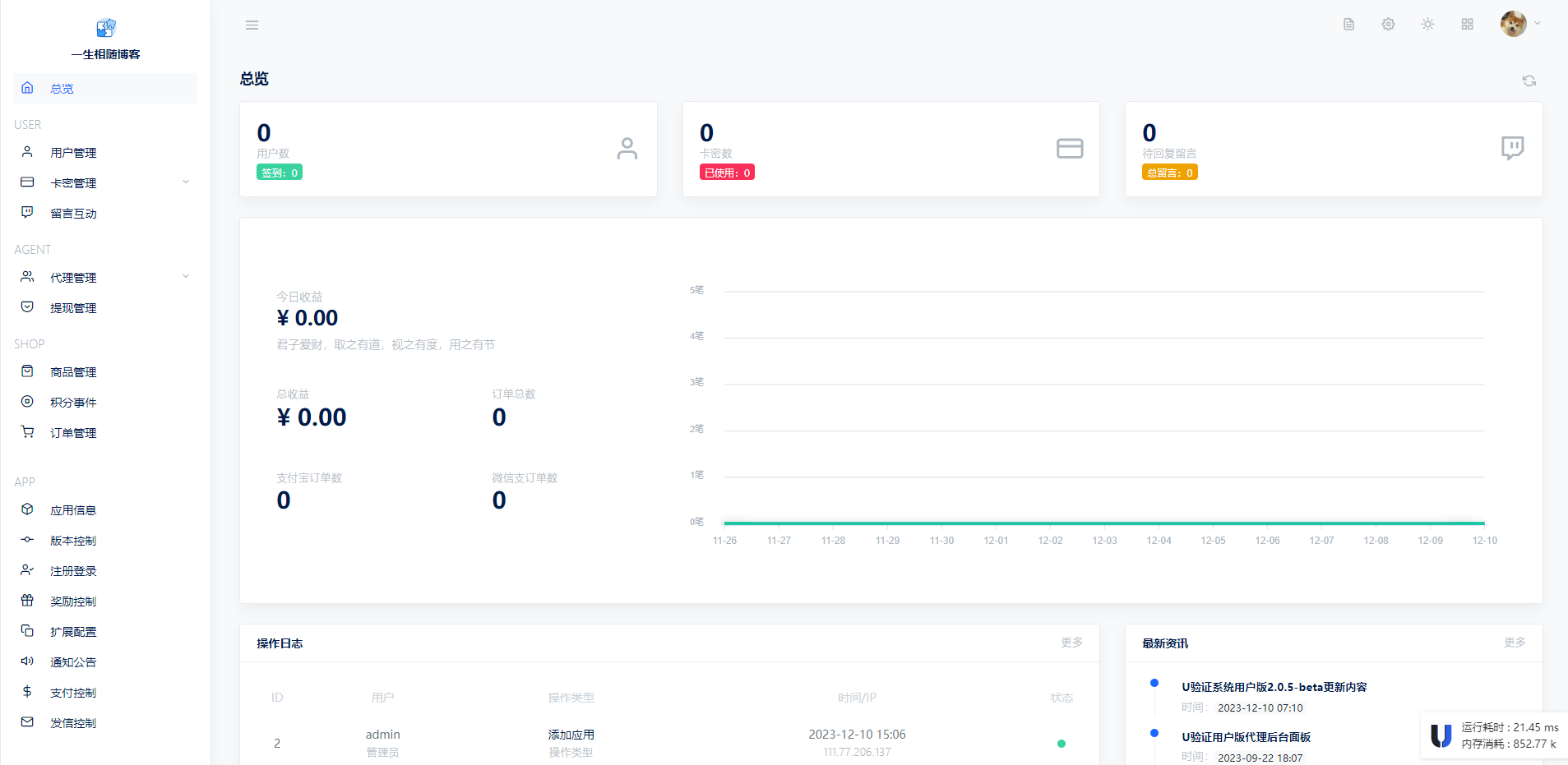The height and width of the screenshot is (765, 1568).
Task: Click 更多 in the 操作日志 panel
Action: click(1071, 643)
